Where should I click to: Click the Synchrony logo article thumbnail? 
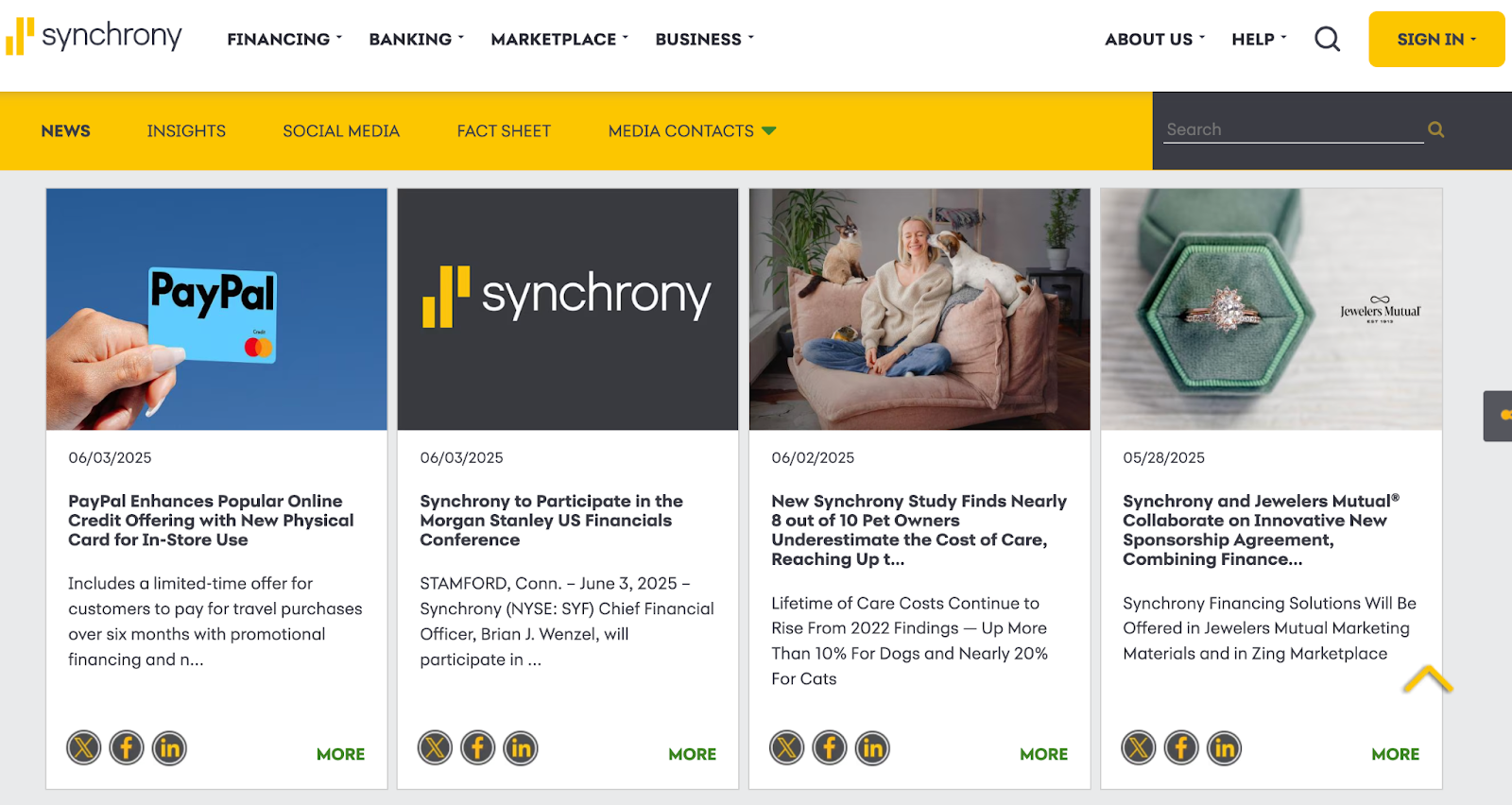pos(568,309)
